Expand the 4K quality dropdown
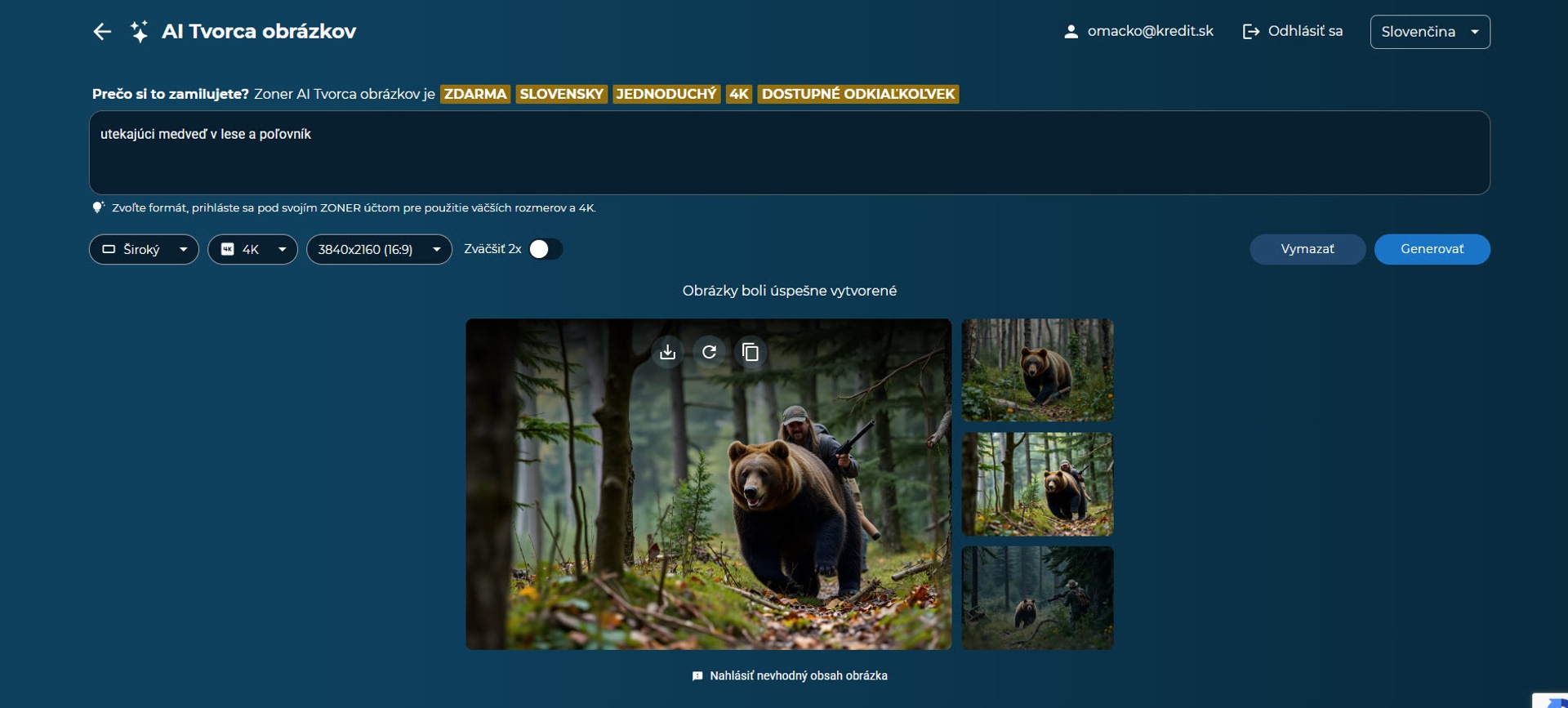 (252, 249)
